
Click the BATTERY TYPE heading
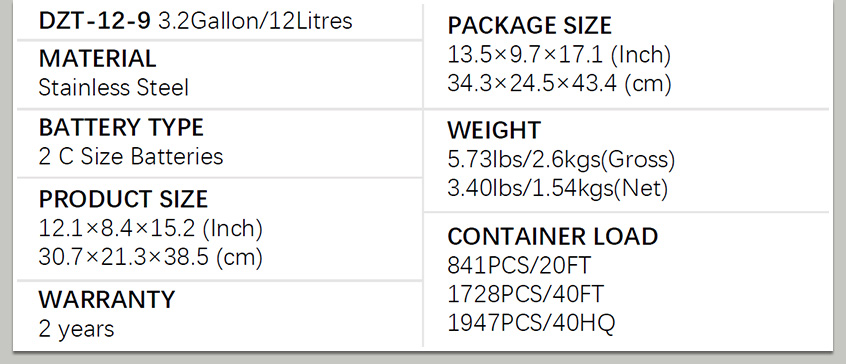[x=121, y=128]
